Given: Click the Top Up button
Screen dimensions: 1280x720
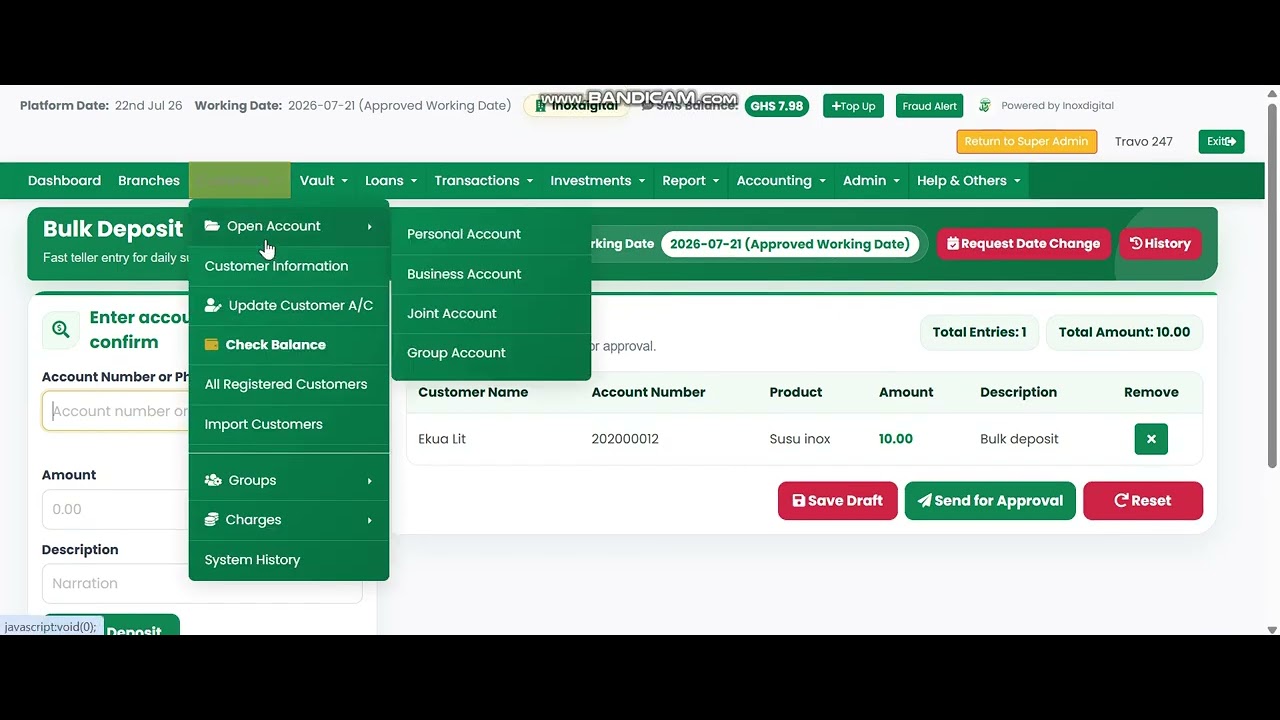Looking at the screenshot, I should point(853,106).
